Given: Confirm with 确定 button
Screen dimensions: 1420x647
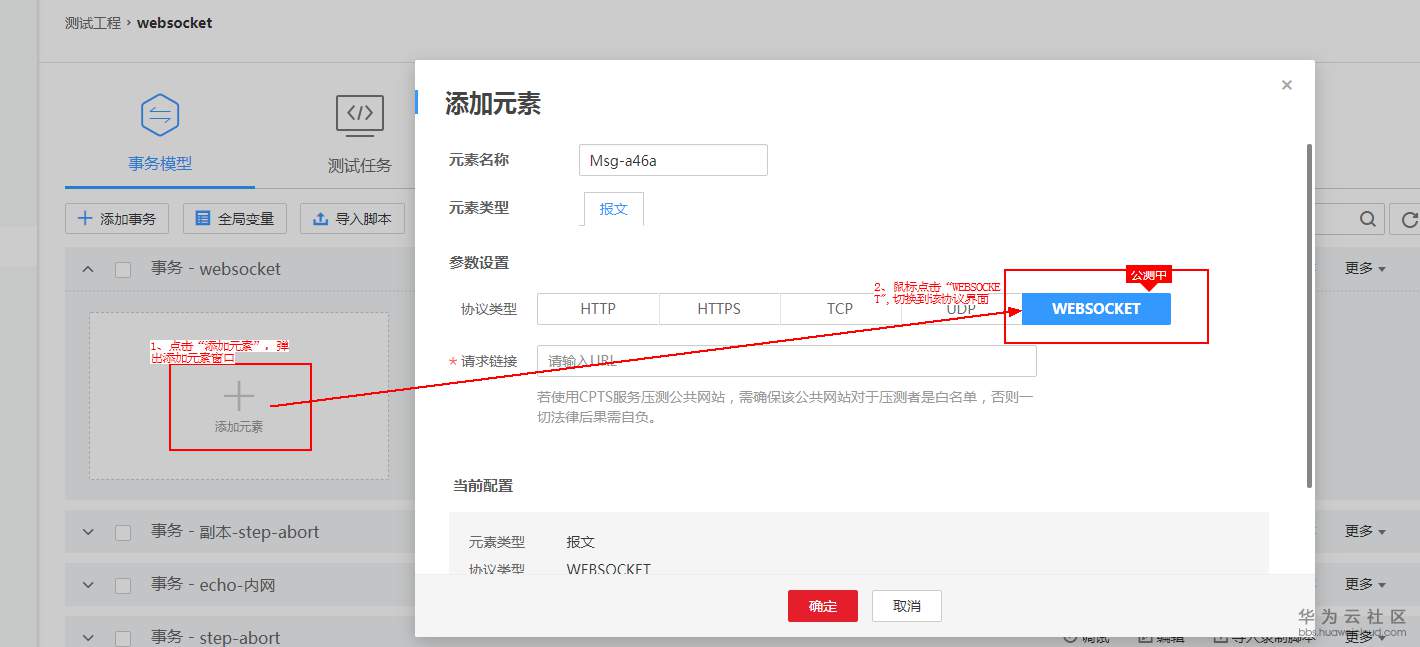Looking at the screenshot, I should pos(823,606).
